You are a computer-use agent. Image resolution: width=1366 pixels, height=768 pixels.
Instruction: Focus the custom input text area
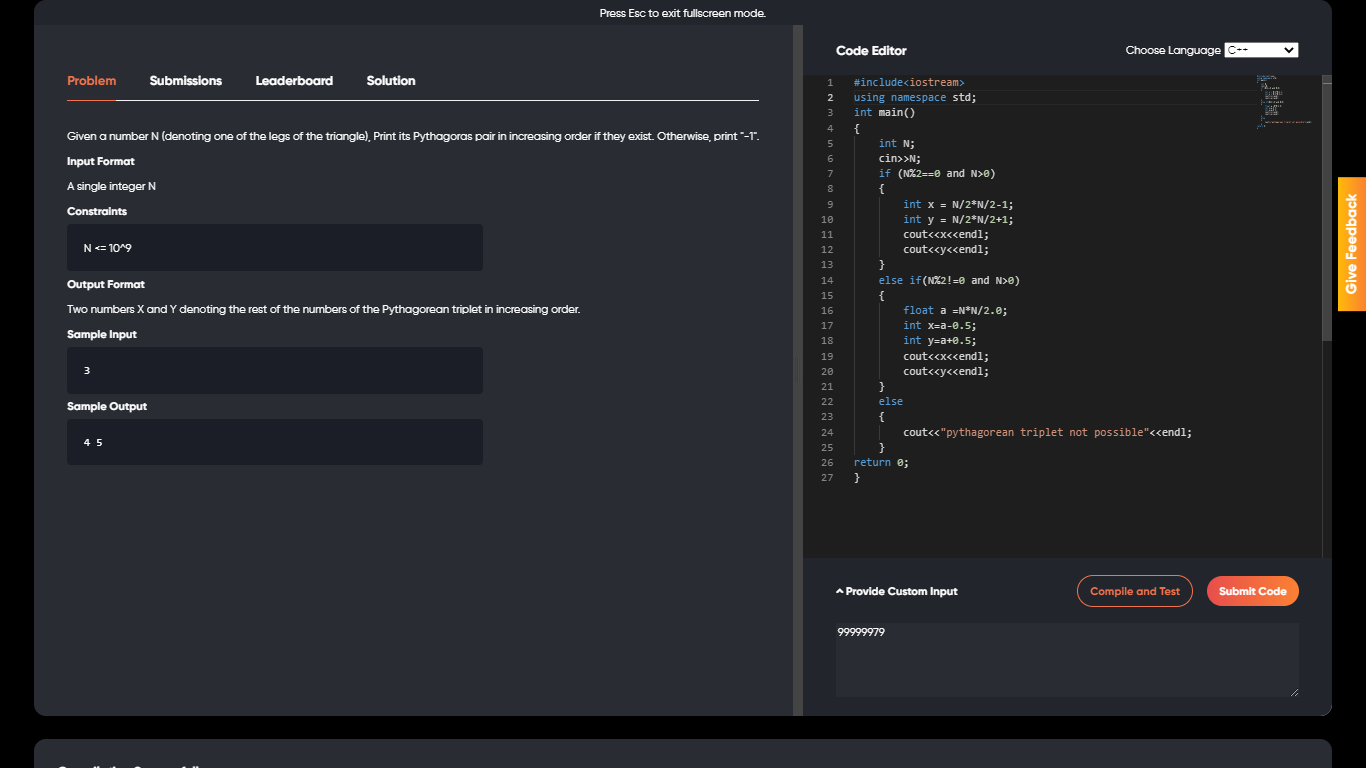click(x=1066, y=659)
